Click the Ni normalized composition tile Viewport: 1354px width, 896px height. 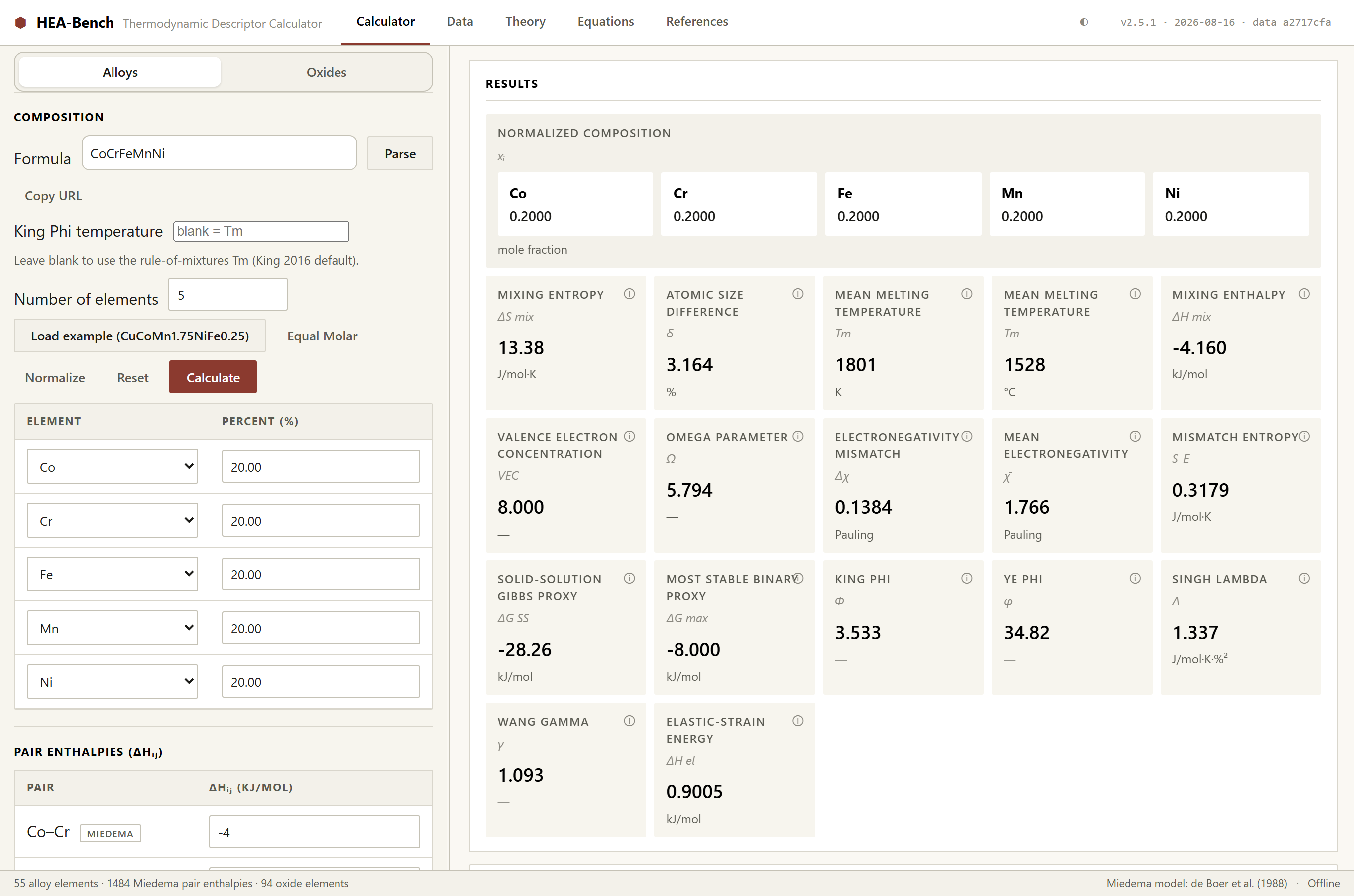tap(1231, 204)
